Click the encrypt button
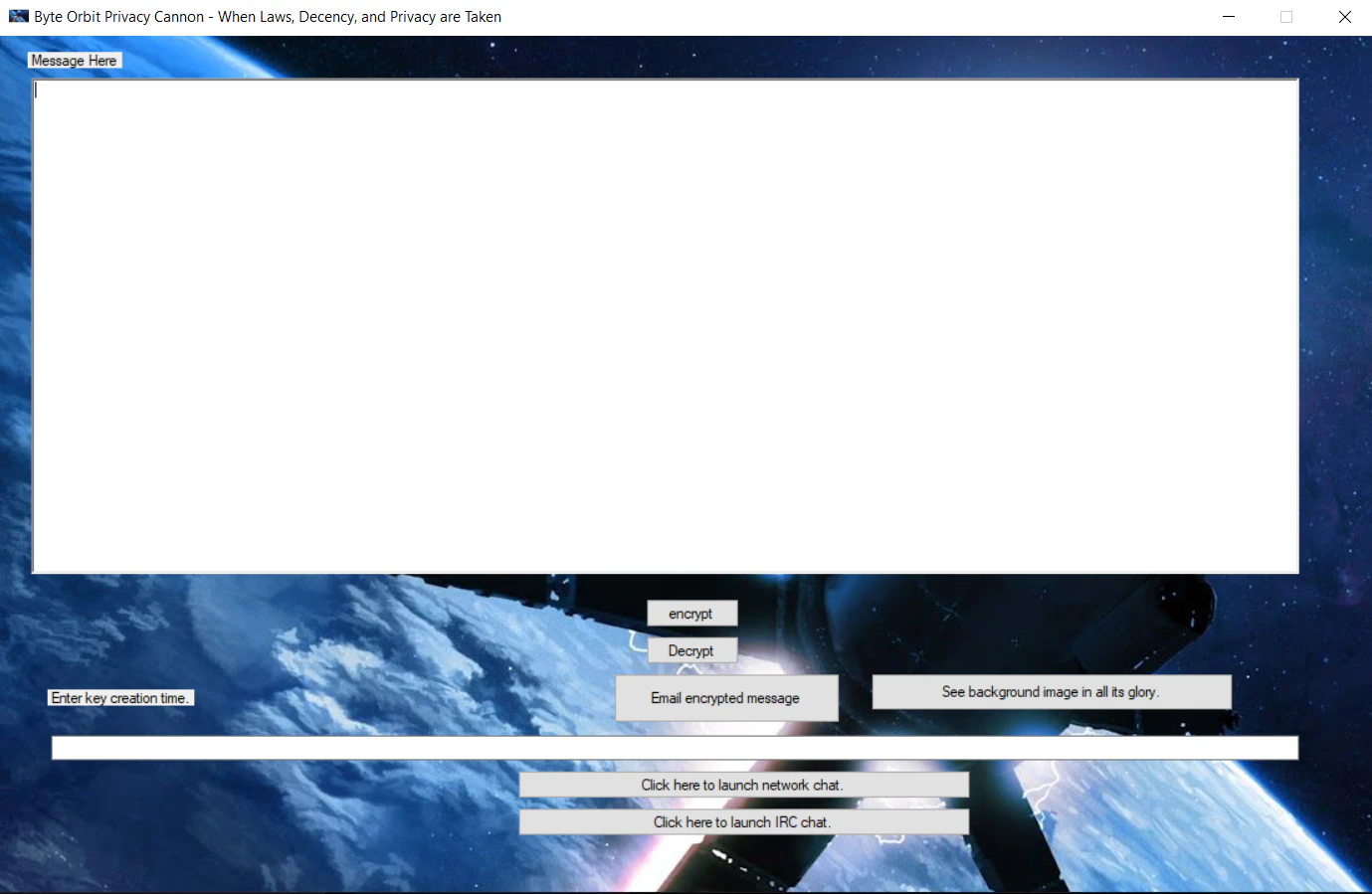 (x=691, y=614)
